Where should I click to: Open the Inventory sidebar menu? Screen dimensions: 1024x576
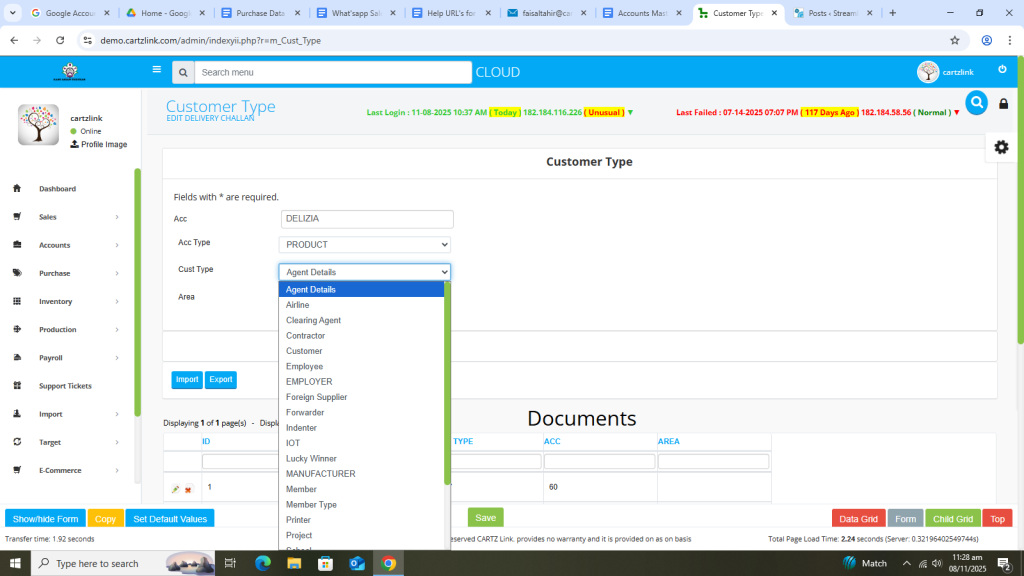[x=70, y=301]
